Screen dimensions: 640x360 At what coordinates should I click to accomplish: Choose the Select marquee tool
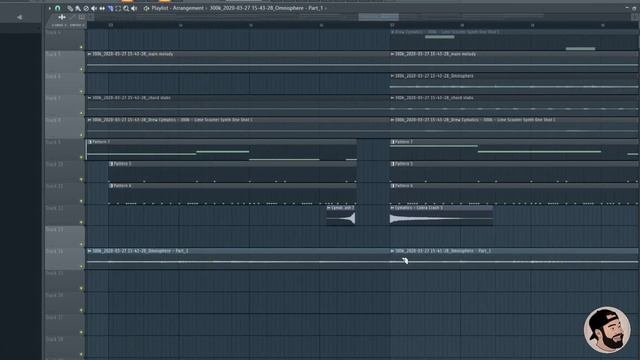(118, 8)
